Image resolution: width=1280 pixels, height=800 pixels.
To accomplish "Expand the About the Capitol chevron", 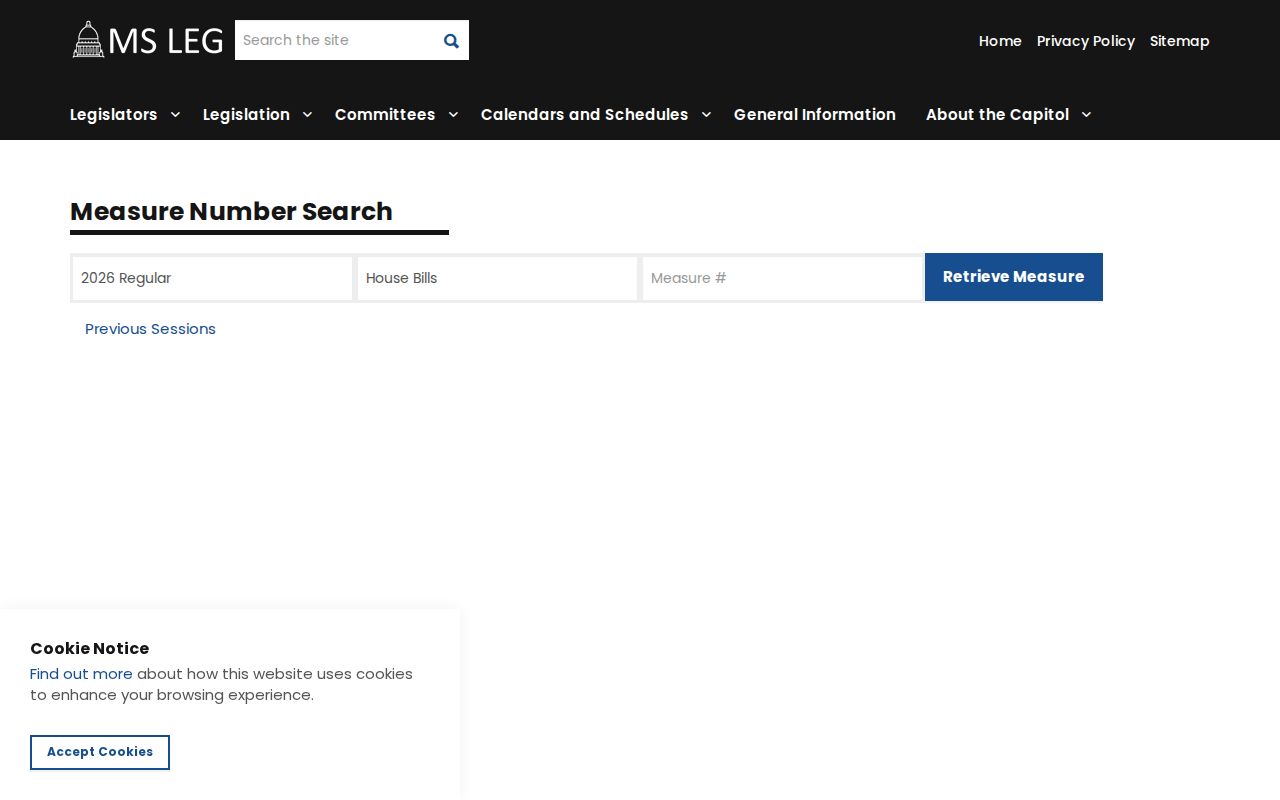I will tap(1086, 114).
